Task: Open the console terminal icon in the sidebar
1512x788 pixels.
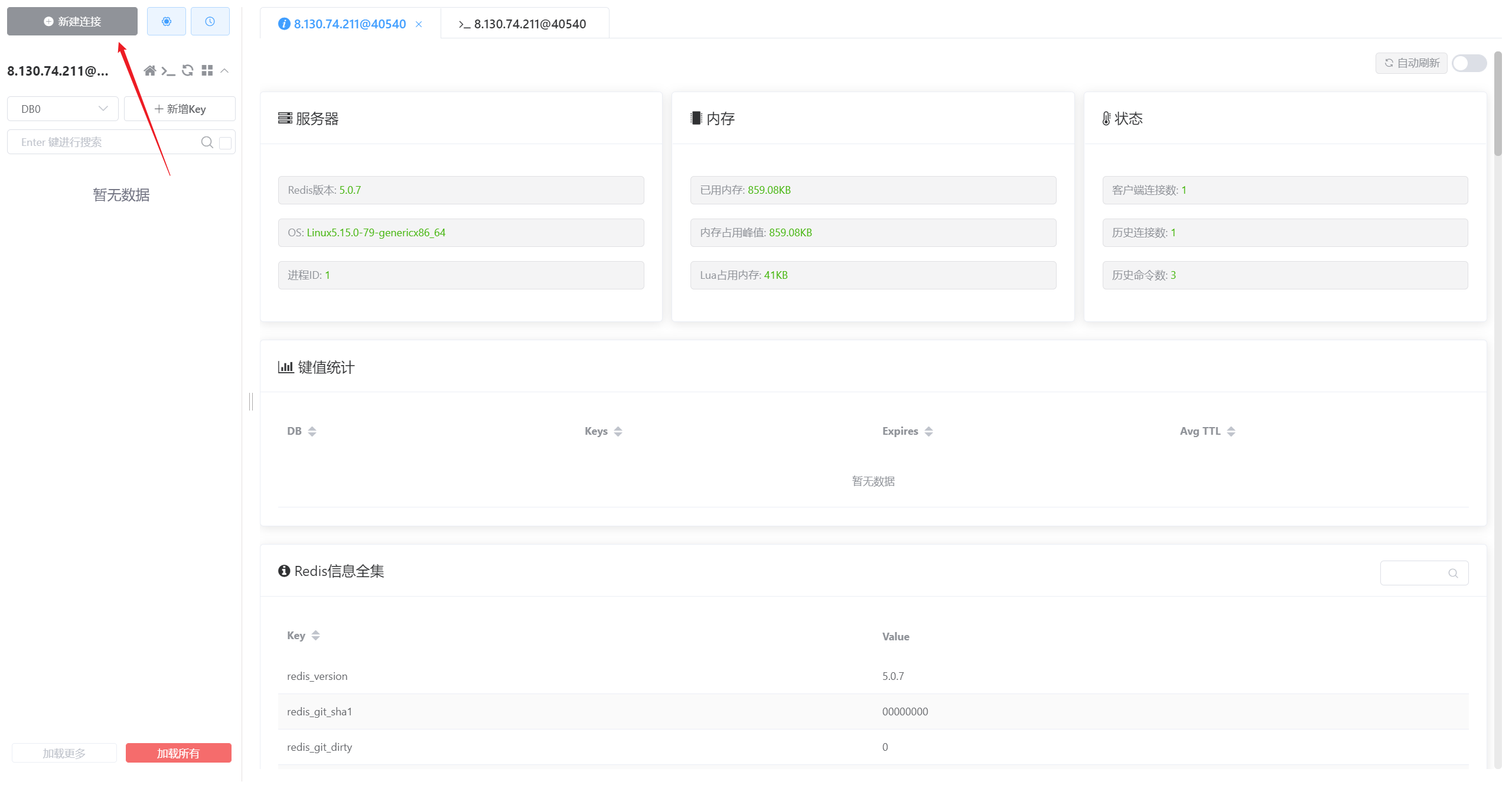Action: point(168,71)
